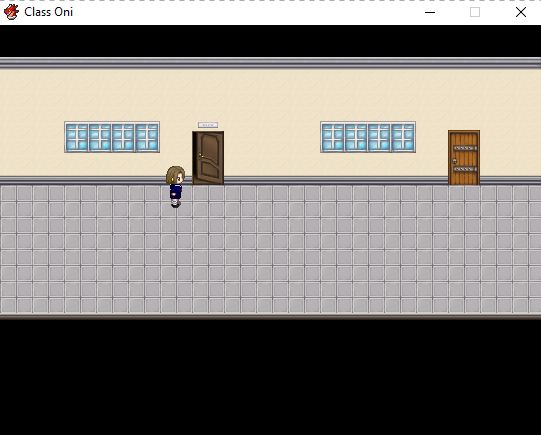Click the wooden door with metal bands
The image size is (541, 435).
point(464,157)
